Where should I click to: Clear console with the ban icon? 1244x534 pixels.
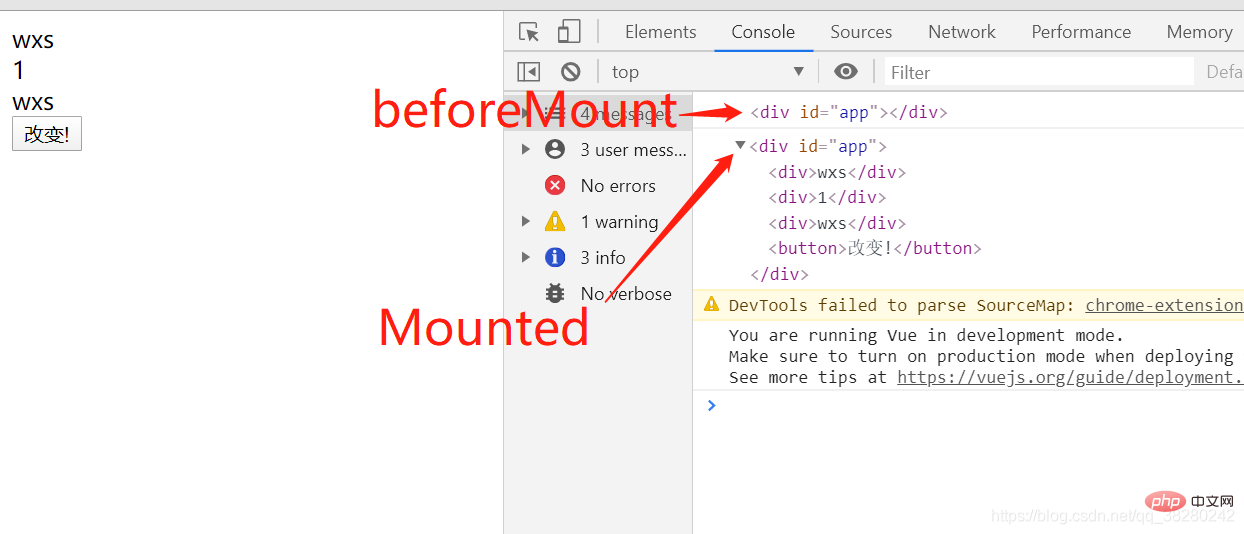[570, 72]
